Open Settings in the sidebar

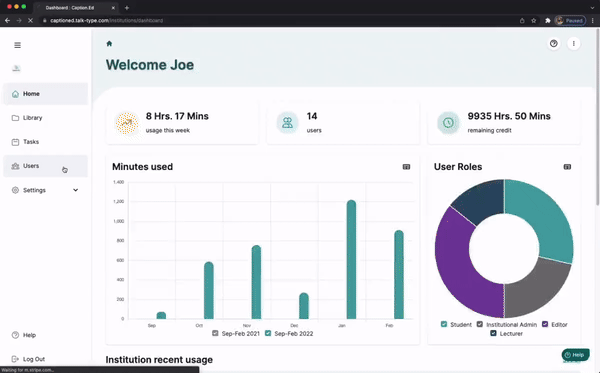click(45, 190)
